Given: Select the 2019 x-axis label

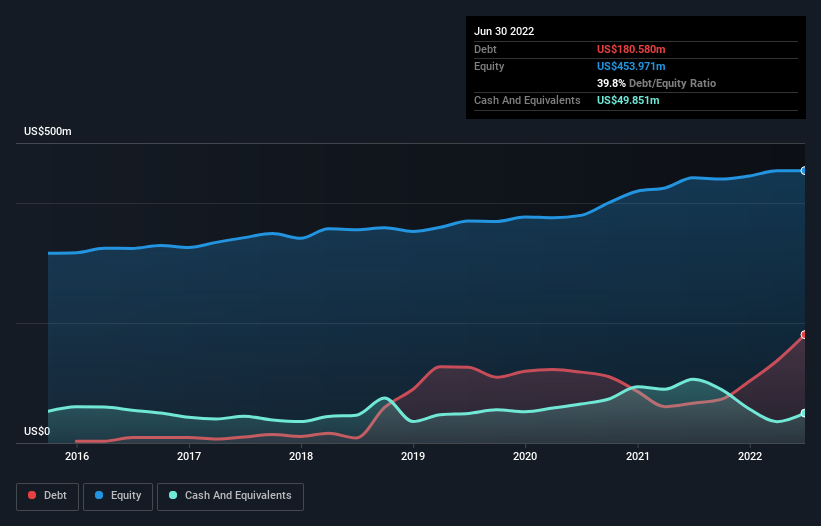Looking at the screenshot, I should click(413, 456).
